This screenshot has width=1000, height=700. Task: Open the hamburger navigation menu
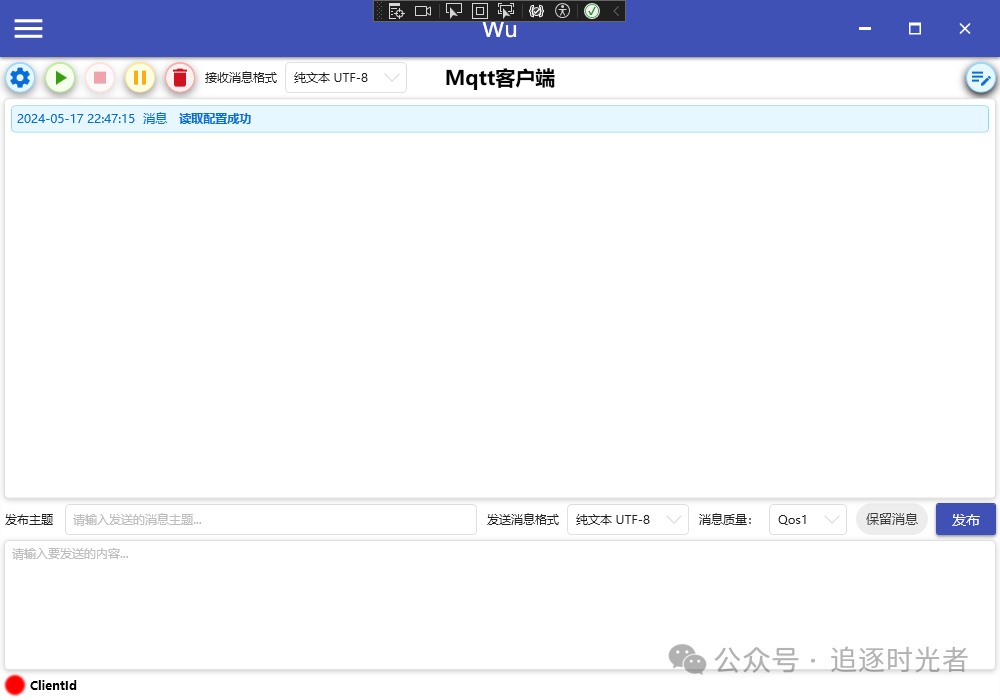[x=28, y=28]
